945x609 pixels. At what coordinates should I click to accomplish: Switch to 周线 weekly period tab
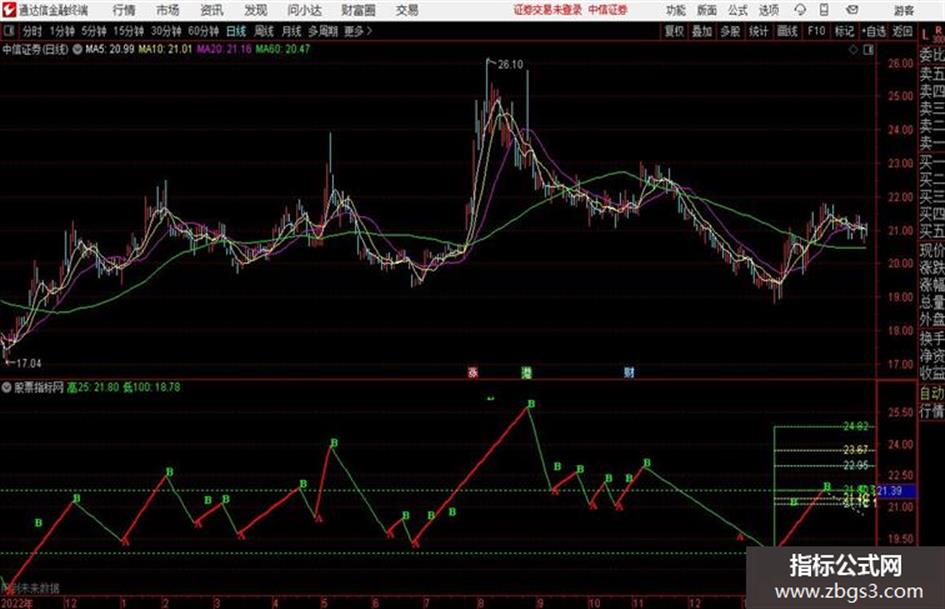264,31
